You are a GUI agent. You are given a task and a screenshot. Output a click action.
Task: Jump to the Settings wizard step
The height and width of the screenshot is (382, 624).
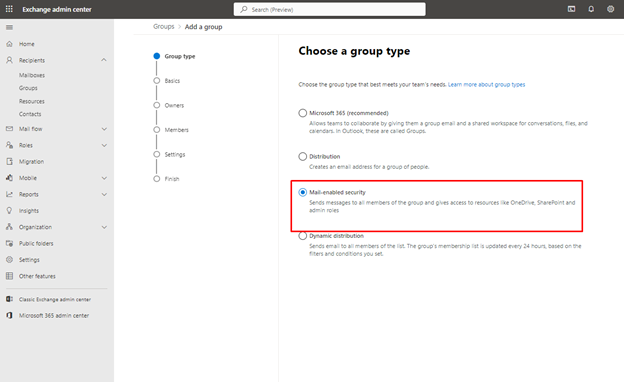point(175,154)
